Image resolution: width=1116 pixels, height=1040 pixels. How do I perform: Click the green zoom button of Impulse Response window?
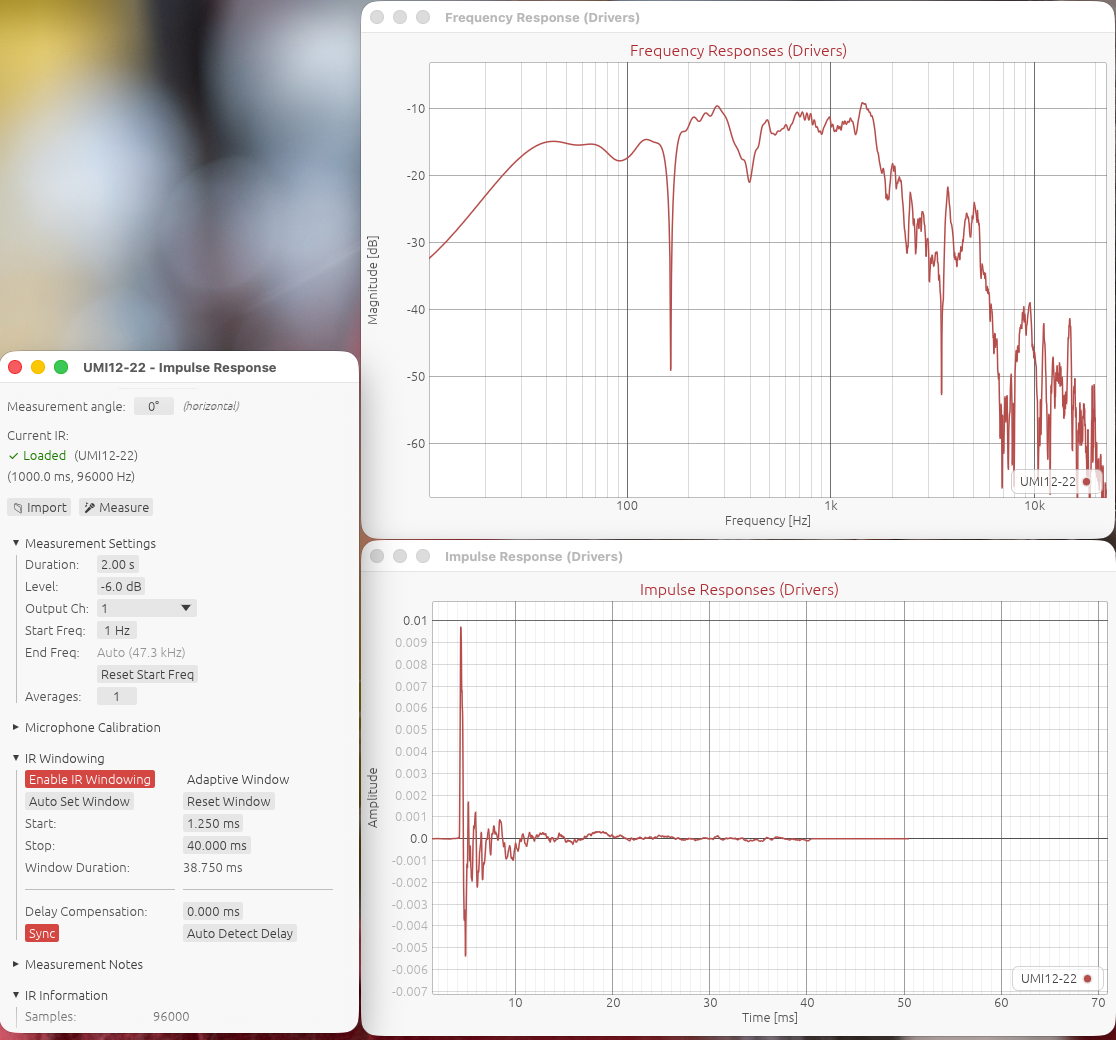tap(61, 367)
